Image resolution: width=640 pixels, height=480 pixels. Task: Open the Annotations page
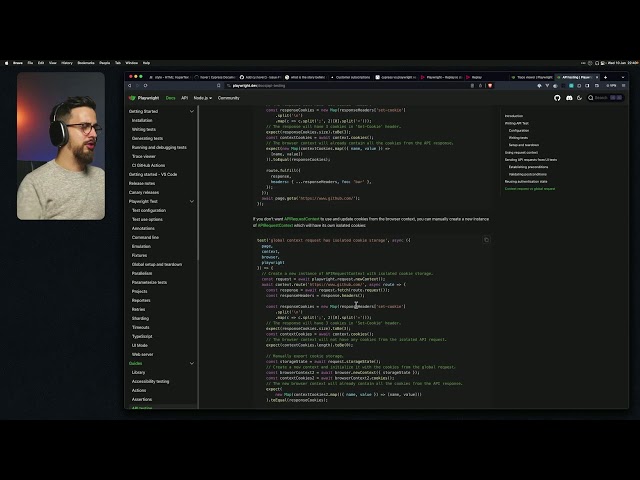click(x=143, y=228)
